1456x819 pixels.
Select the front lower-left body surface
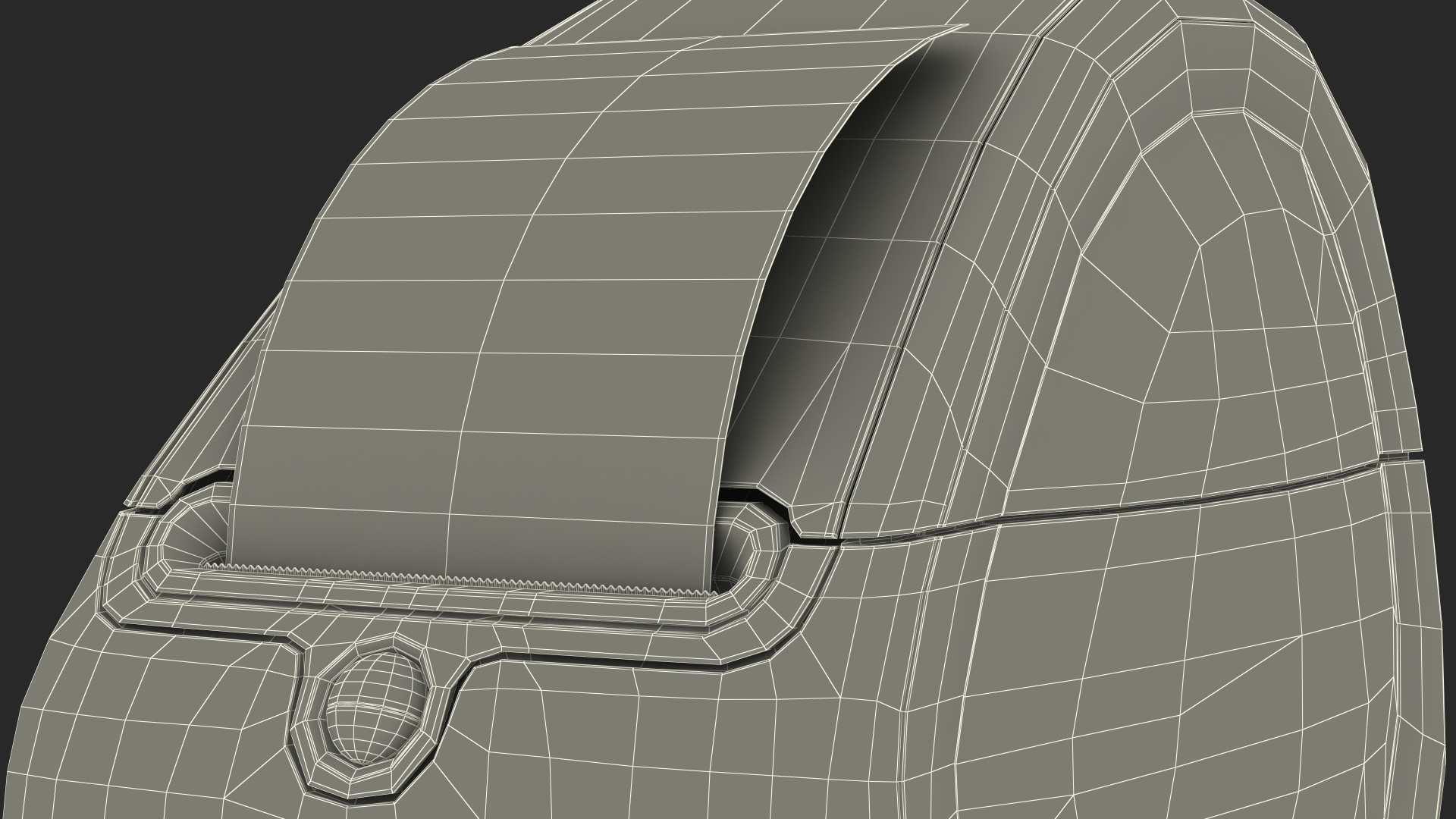coord(152,720)
